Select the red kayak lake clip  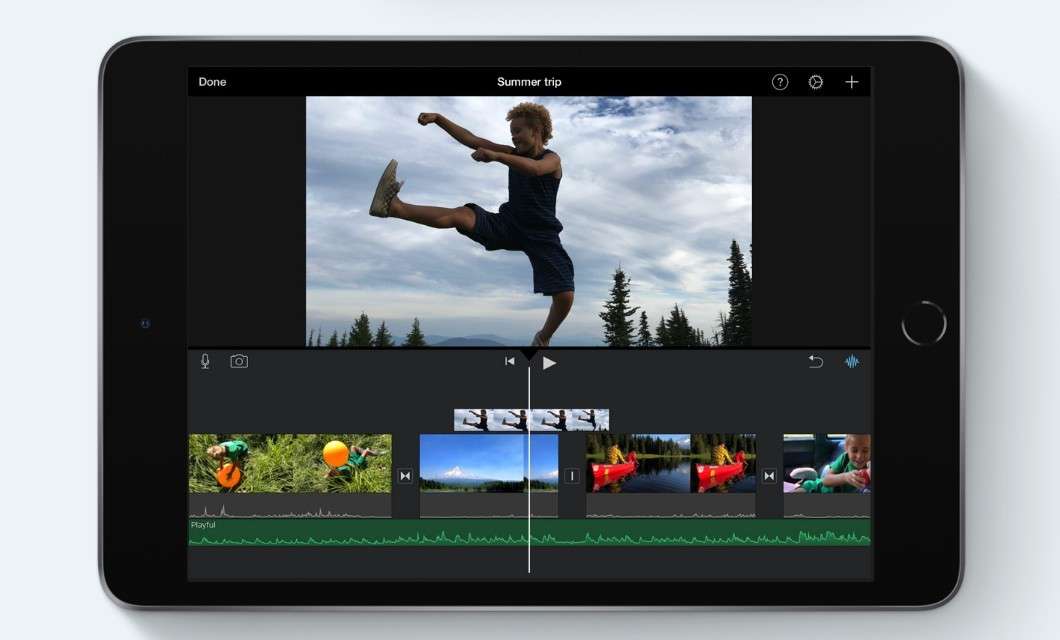click(671, 463)
